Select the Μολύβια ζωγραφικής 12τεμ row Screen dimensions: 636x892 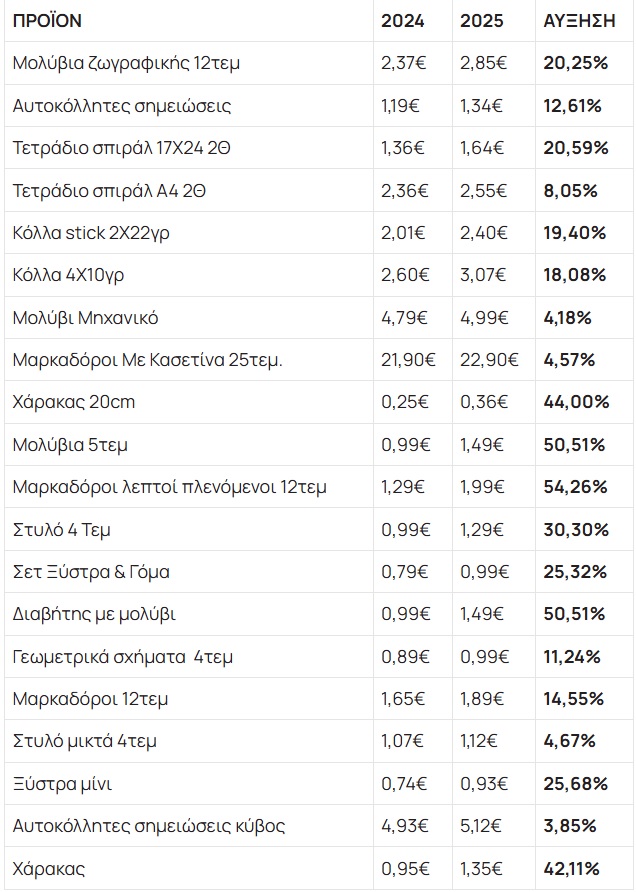[x=319, y=63]
